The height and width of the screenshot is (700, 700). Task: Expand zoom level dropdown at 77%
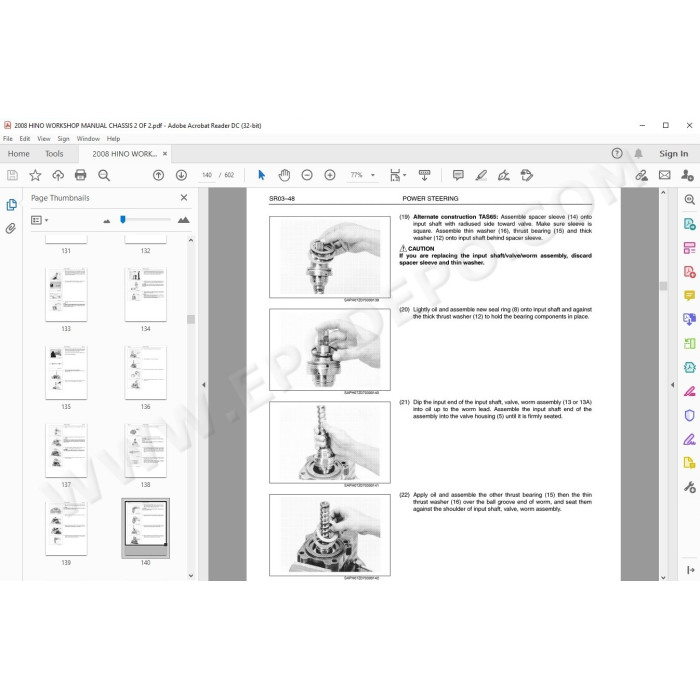[x=373, y=175]
